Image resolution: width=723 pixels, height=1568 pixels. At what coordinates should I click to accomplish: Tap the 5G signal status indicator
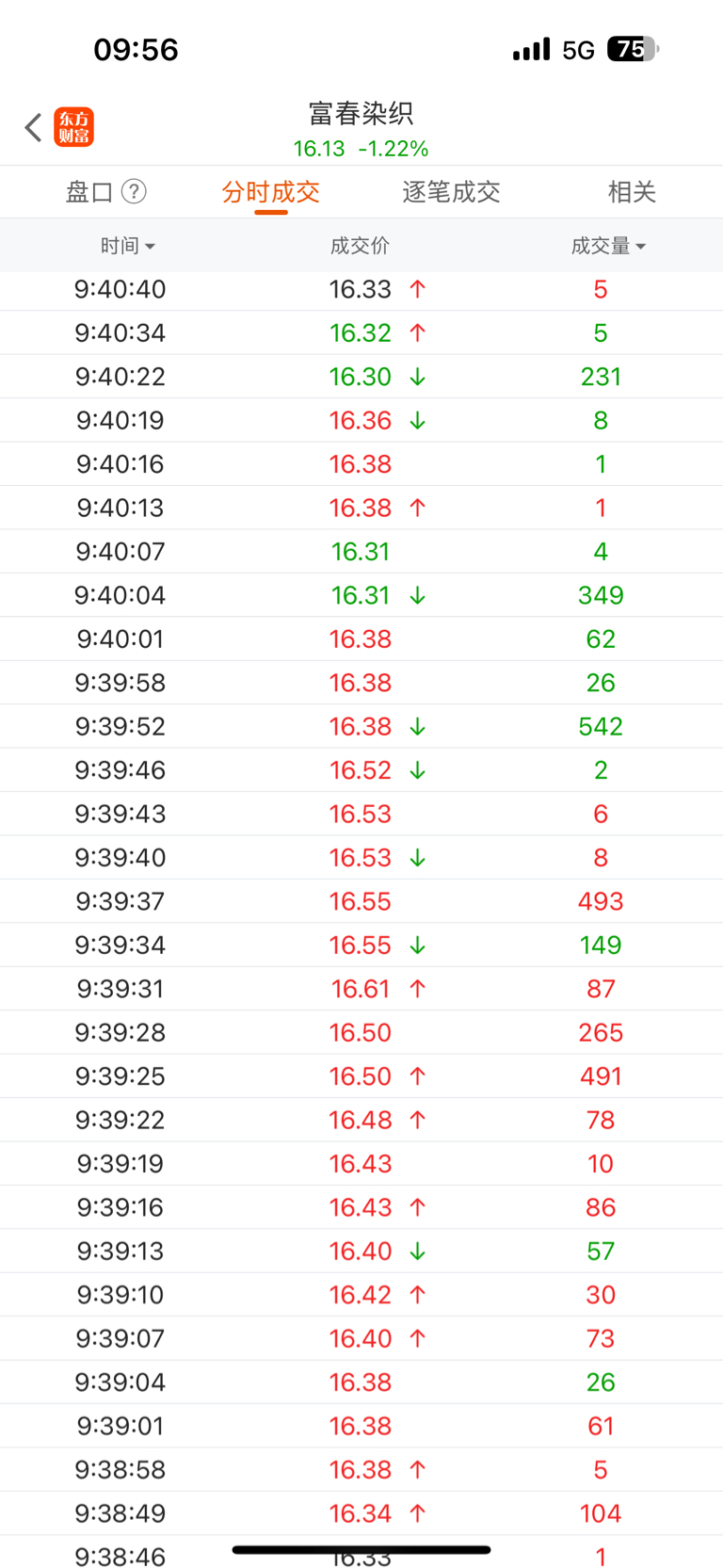578,50
